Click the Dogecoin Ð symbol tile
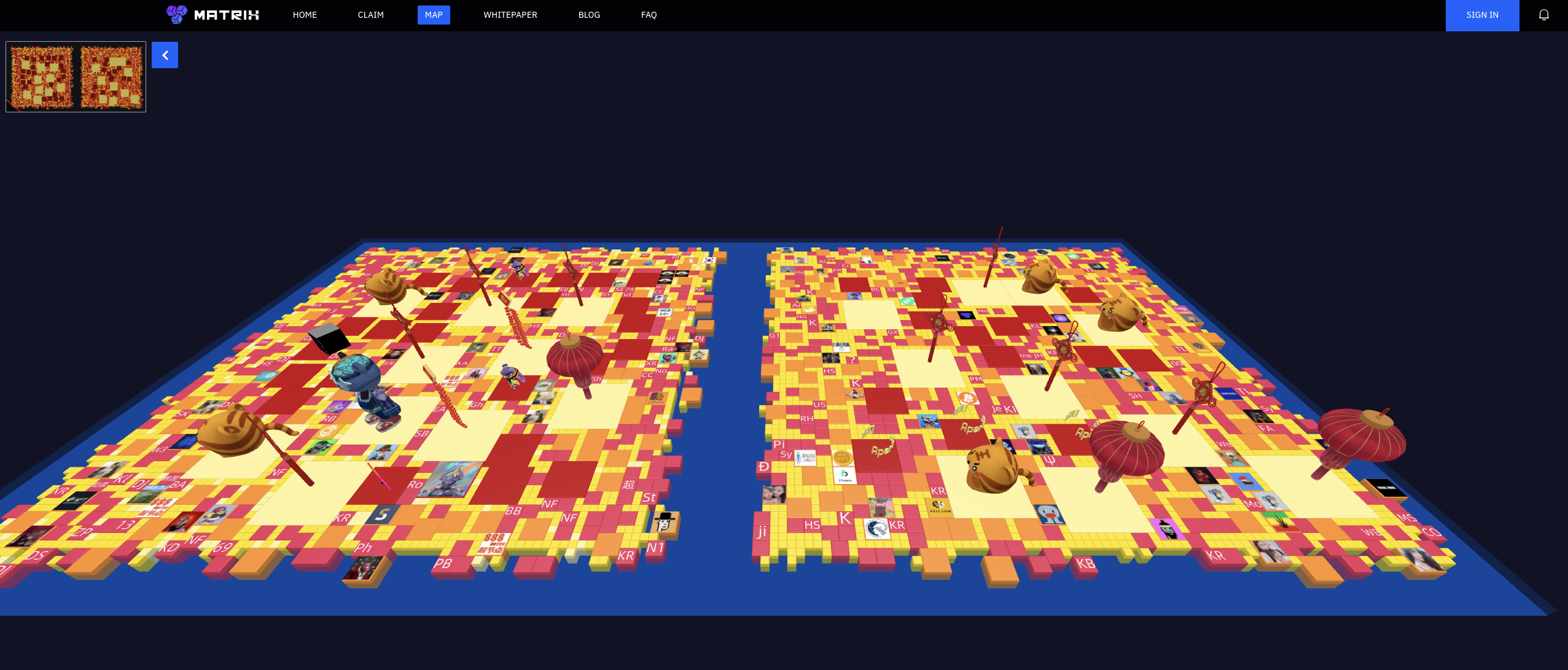The width and height of the screenshot is (1568, 670). click(x=763, y=467)
